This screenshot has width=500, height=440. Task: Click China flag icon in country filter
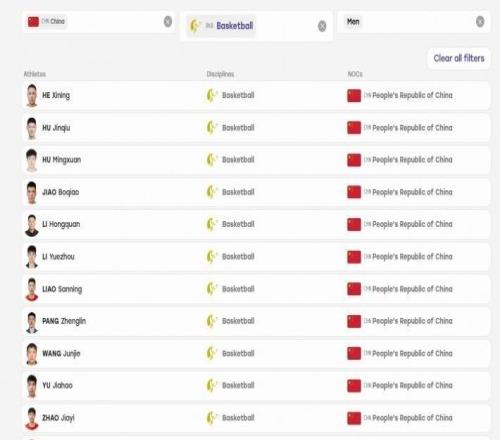pos(33,22)
